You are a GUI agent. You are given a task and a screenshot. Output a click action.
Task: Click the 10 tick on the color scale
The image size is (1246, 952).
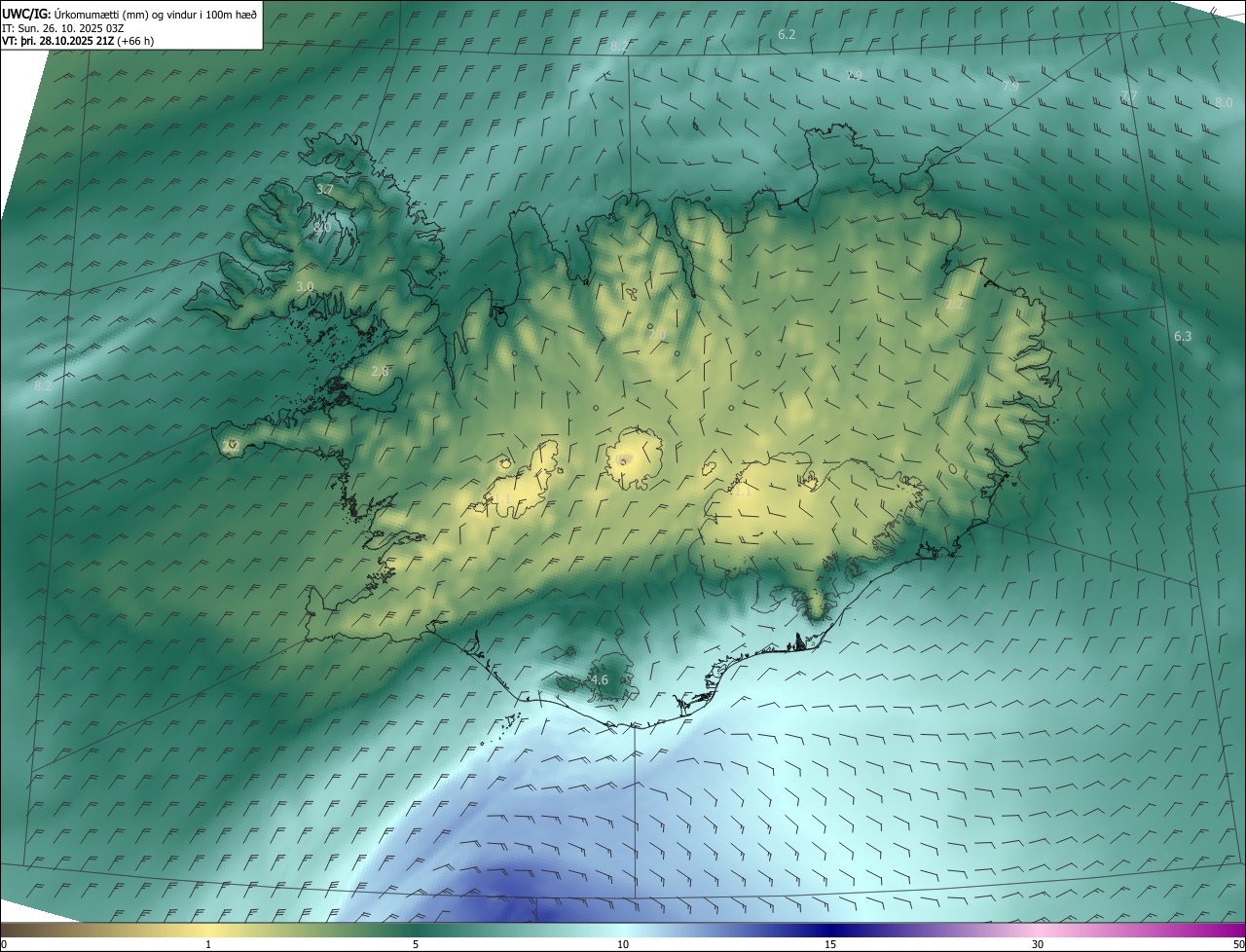click(623, 944)
